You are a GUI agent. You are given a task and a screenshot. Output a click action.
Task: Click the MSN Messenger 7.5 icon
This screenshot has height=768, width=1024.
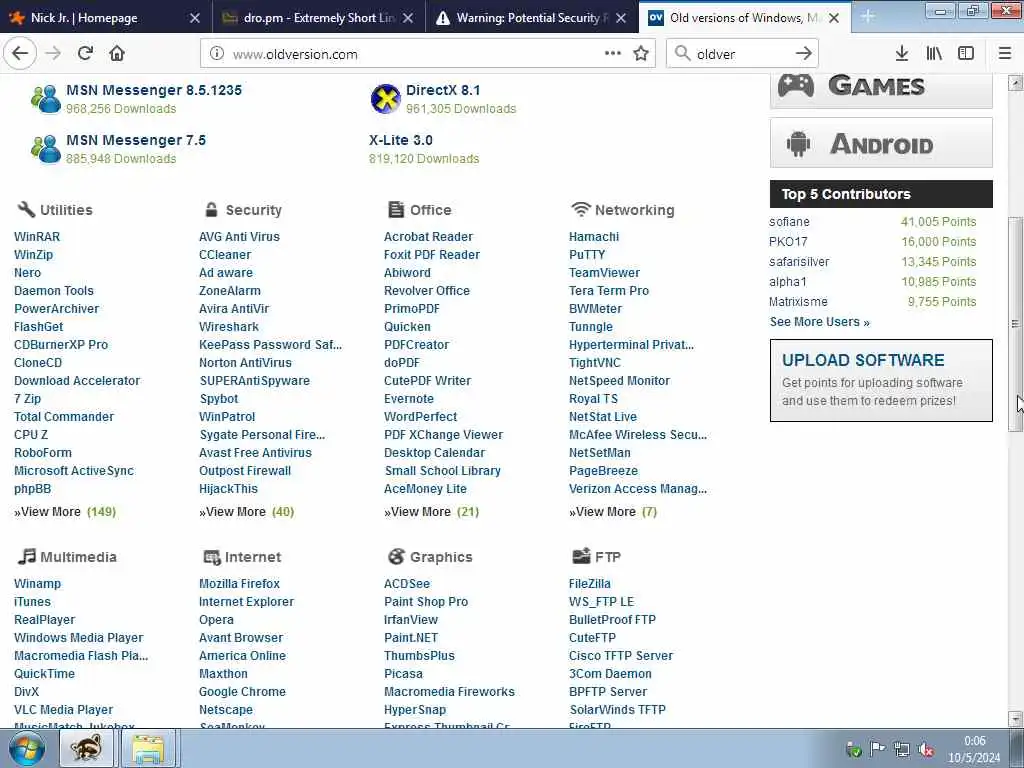point(46,149)
